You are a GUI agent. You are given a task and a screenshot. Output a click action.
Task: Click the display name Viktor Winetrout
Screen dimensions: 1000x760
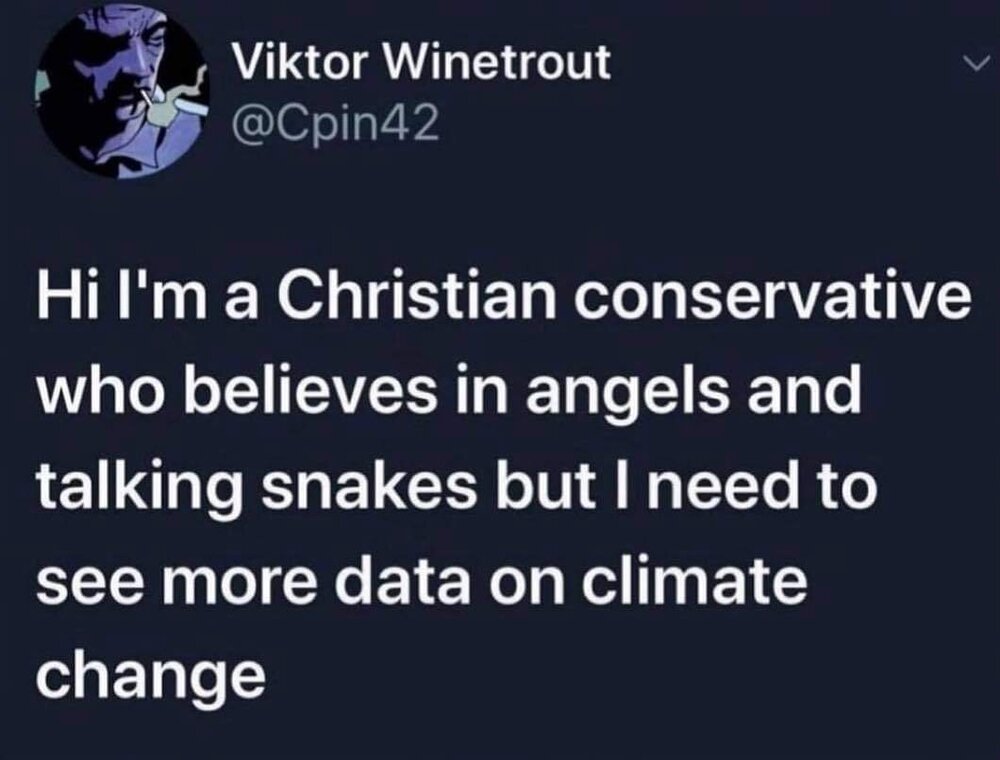pos(420,62)
